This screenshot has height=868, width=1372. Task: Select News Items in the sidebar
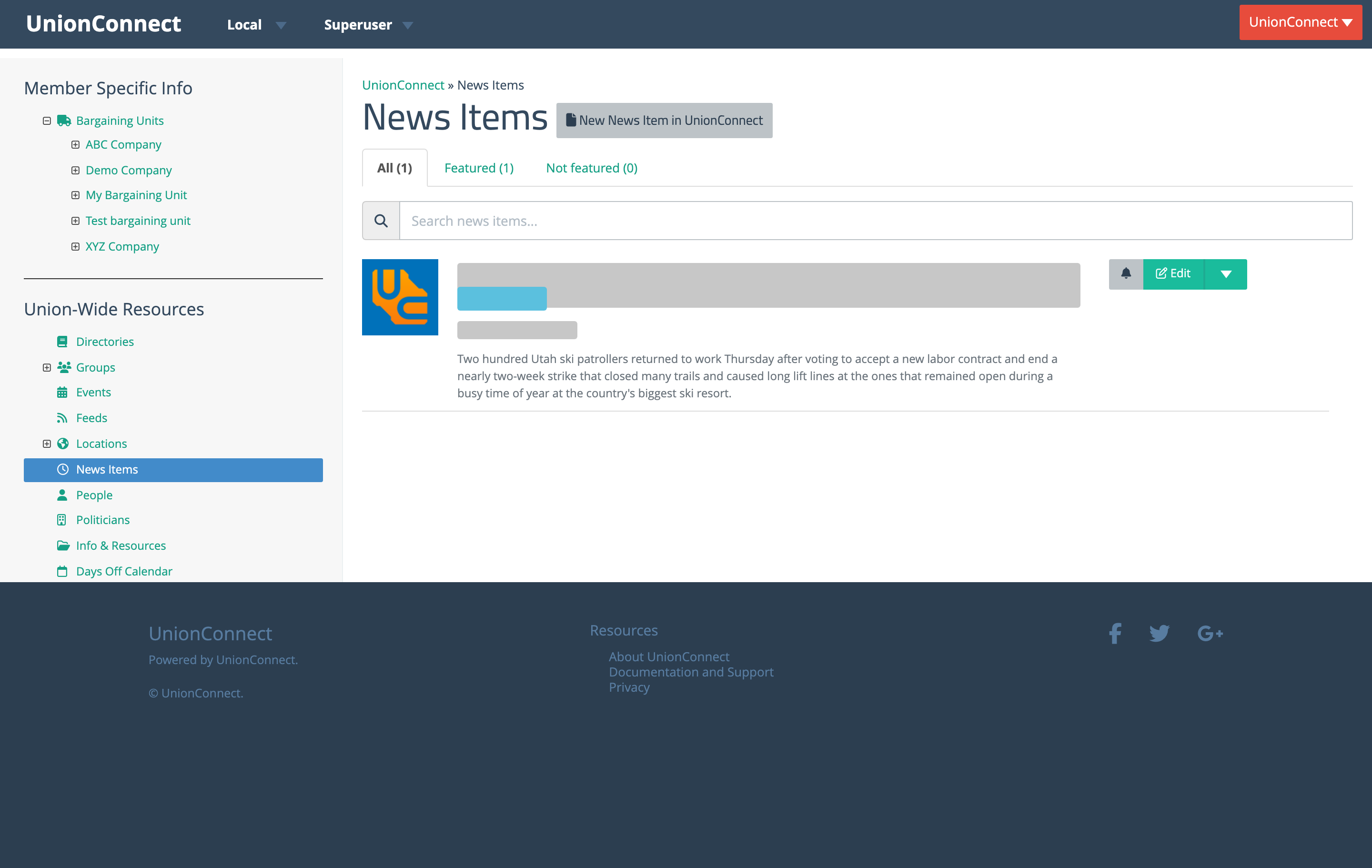(173, 470)
